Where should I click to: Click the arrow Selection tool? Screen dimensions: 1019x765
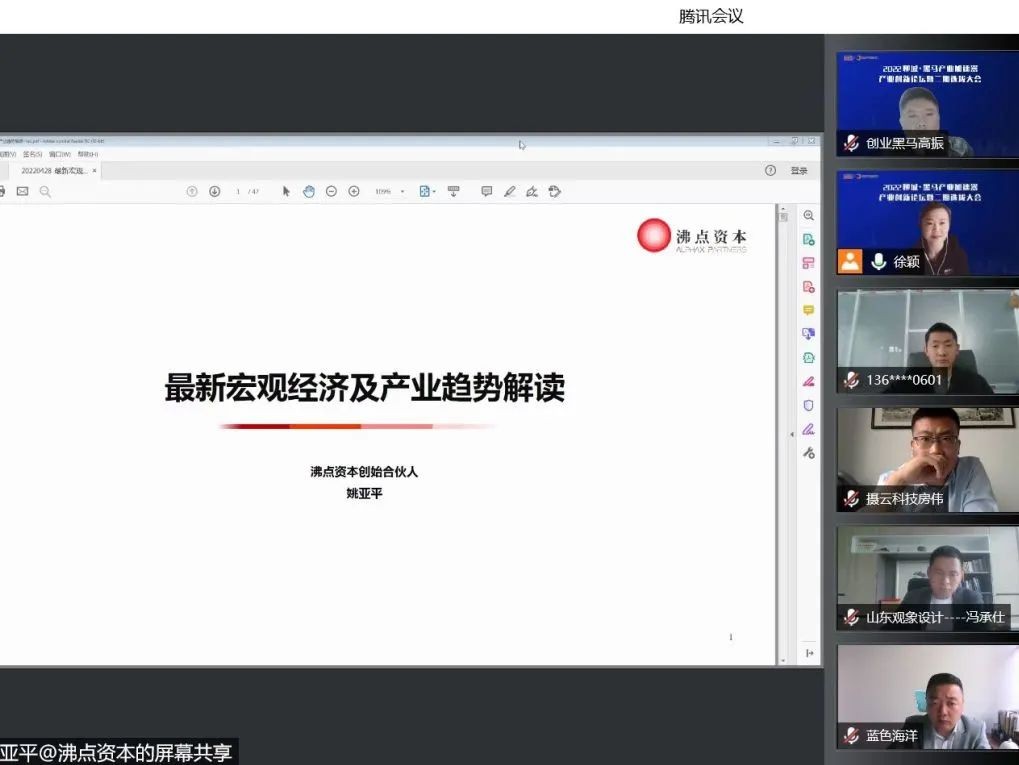[286, 191]
